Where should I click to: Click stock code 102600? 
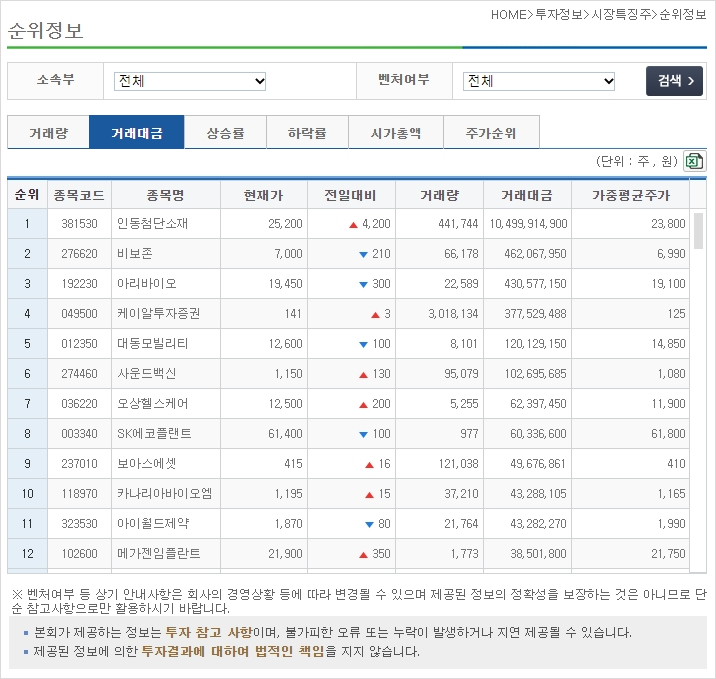pyautogui.click(x=79, y=553)
